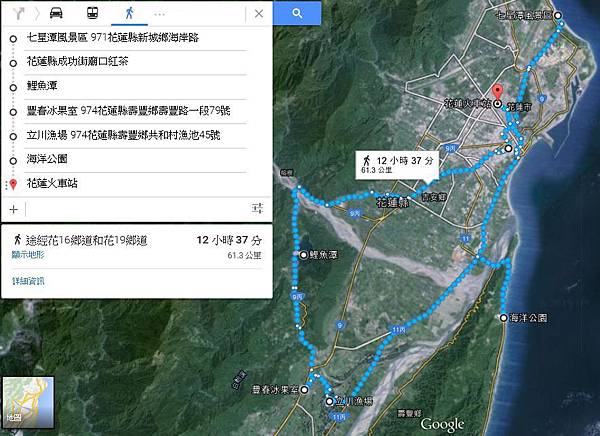The image size is (600, 436).
Task: Open route options icon
Action: [258, 208]
